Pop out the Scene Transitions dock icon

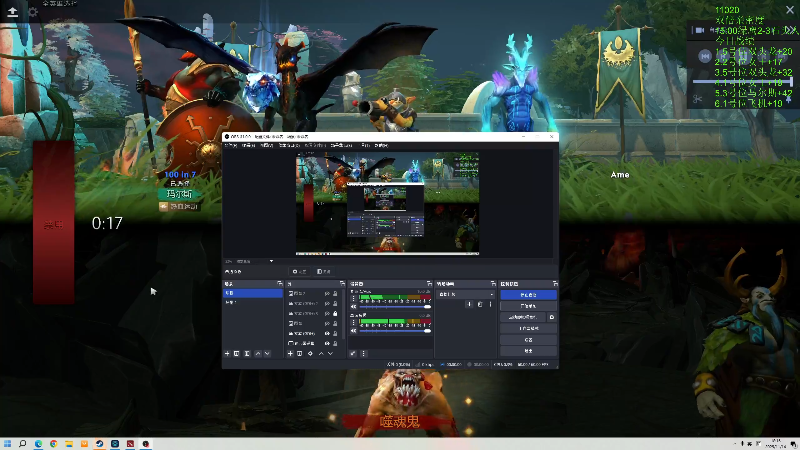coord(493,284)
